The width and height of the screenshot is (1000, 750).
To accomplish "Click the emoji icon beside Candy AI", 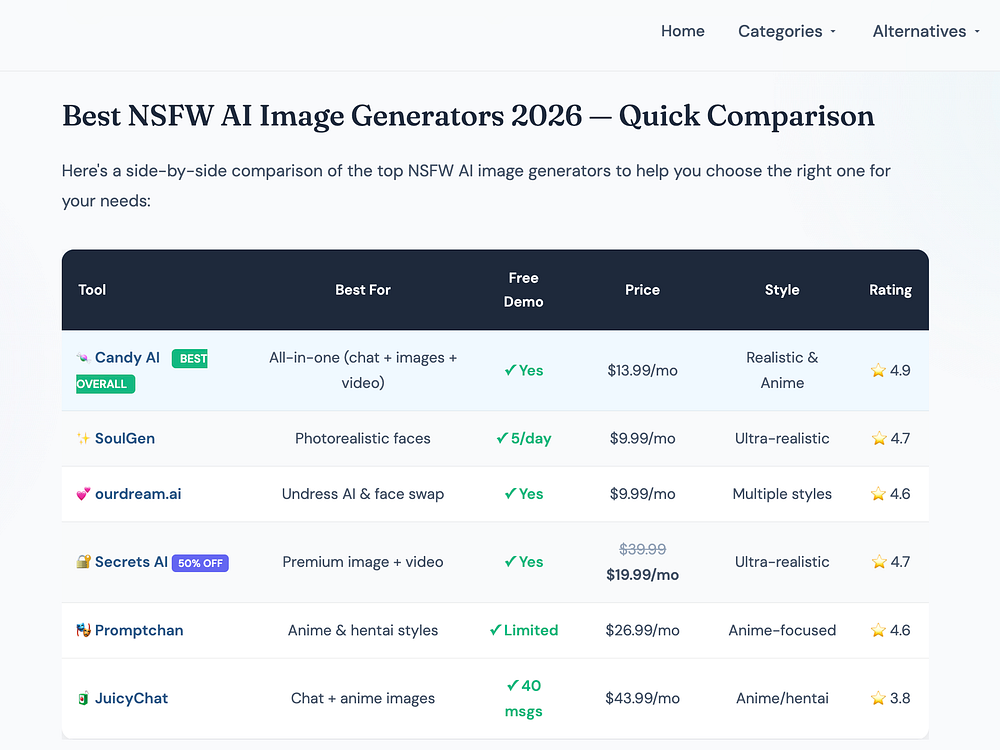I will 83,358.
